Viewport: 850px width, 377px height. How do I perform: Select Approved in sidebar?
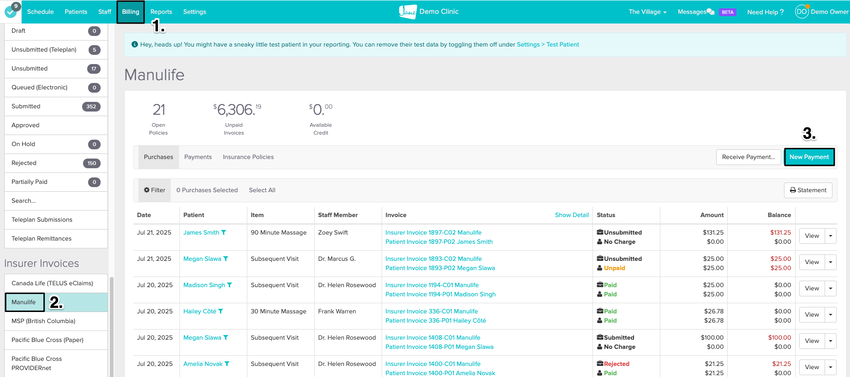56,125
